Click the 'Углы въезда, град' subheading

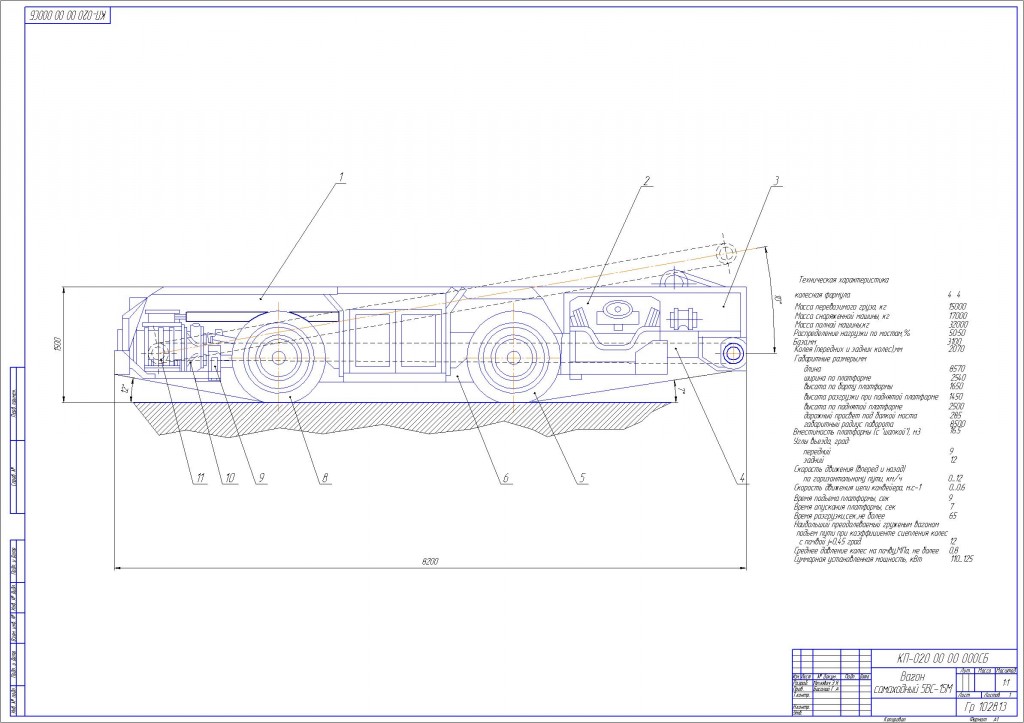[821, 442]
